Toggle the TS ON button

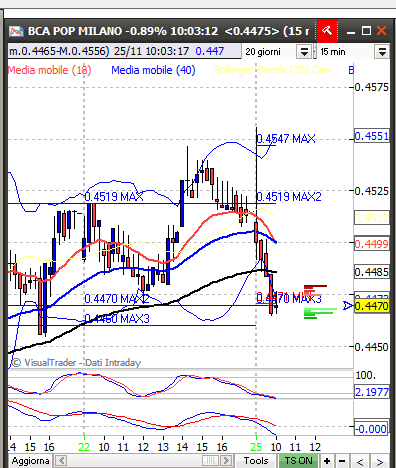pyautogui.click(x=298, y=461)
